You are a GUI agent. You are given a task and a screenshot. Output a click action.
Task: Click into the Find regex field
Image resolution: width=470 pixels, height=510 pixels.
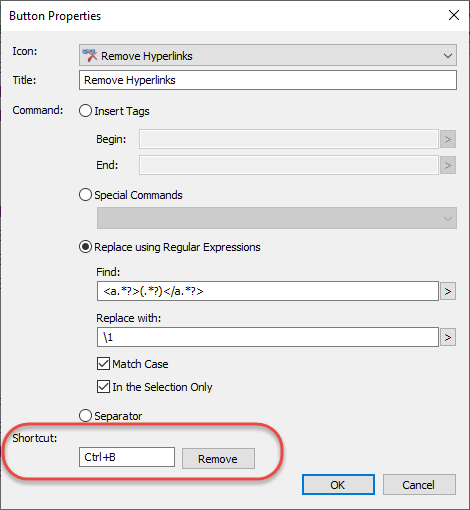[268, 291]
